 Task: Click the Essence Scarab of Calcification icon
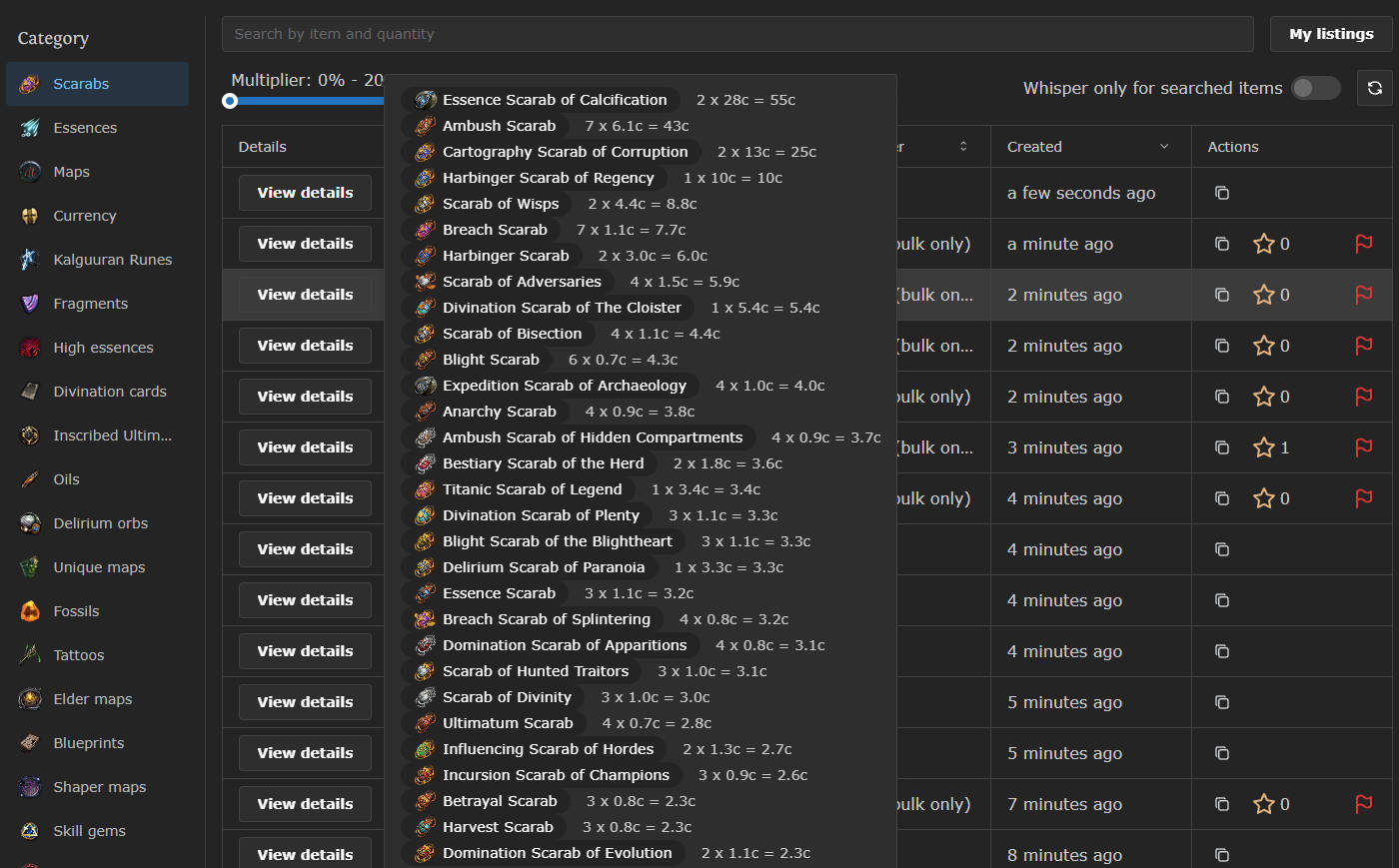(x=425, y=100)
